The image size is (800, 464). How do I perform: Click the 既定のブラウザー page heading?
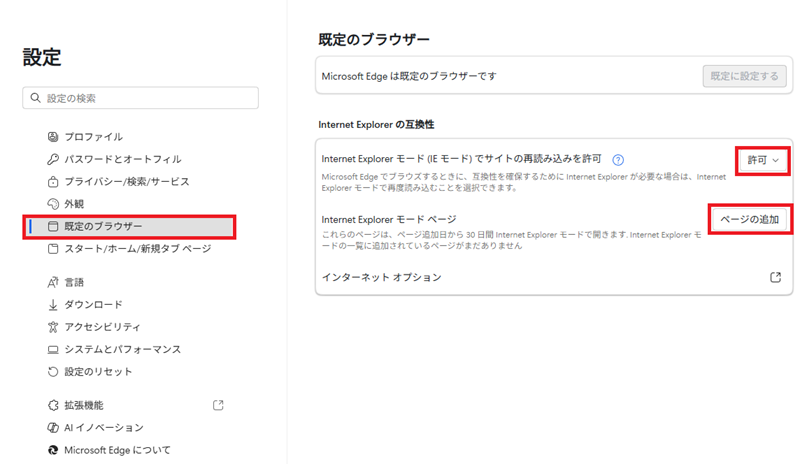click(x=374, y=39)
